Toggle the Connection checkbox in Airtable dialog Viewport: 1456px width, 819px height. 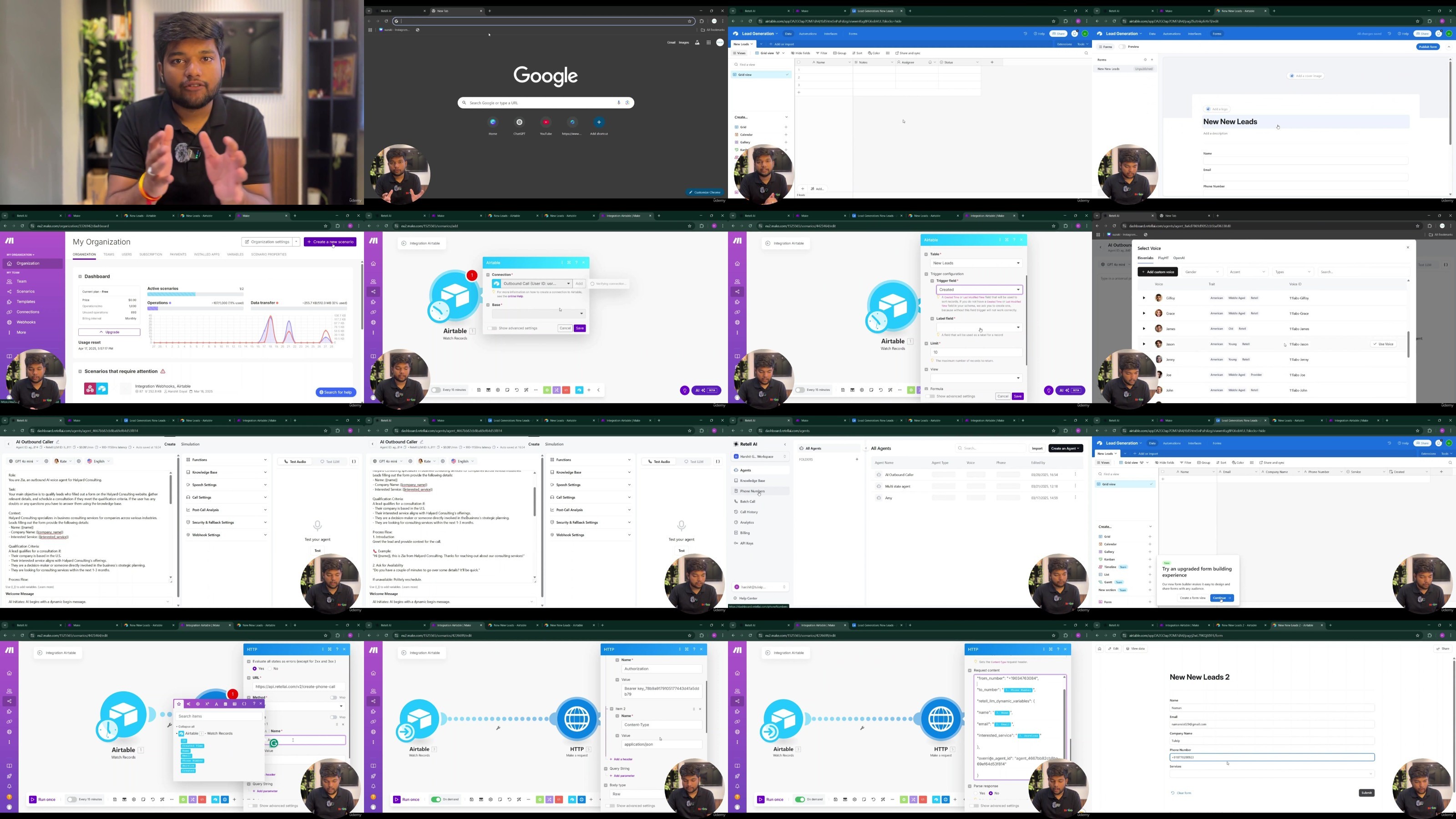coord(488,275)
